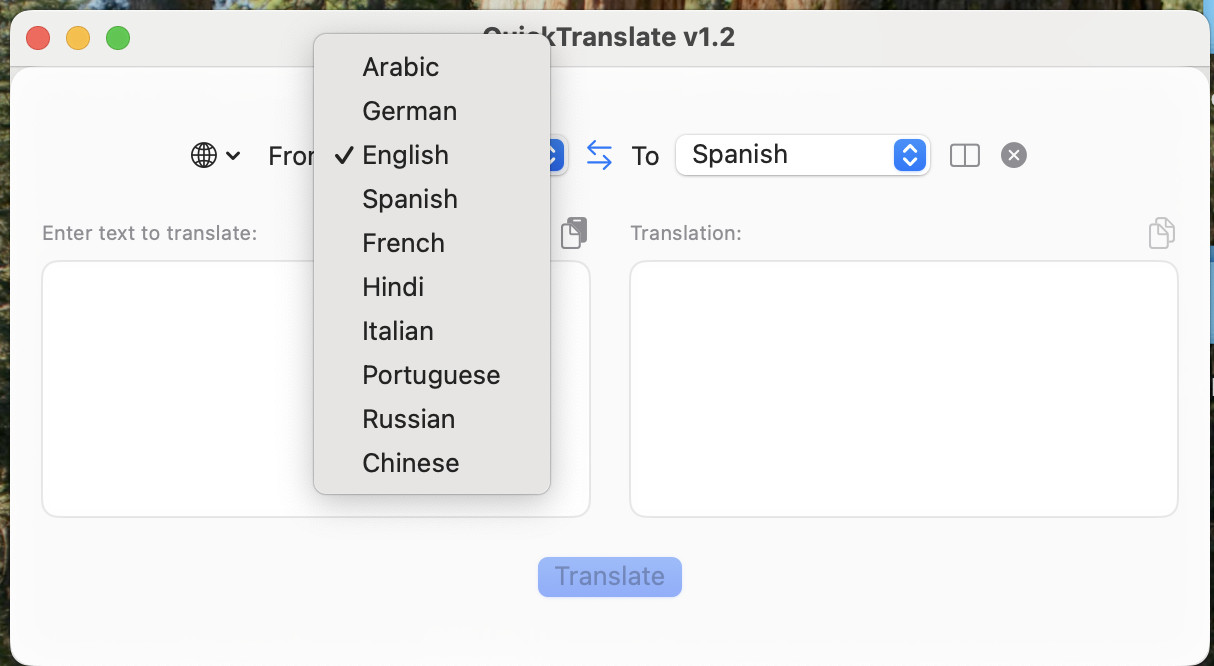The width and height of the screenshot is (1214, 666).
Task: Choose Chinese from the language list
Action: 411,463
